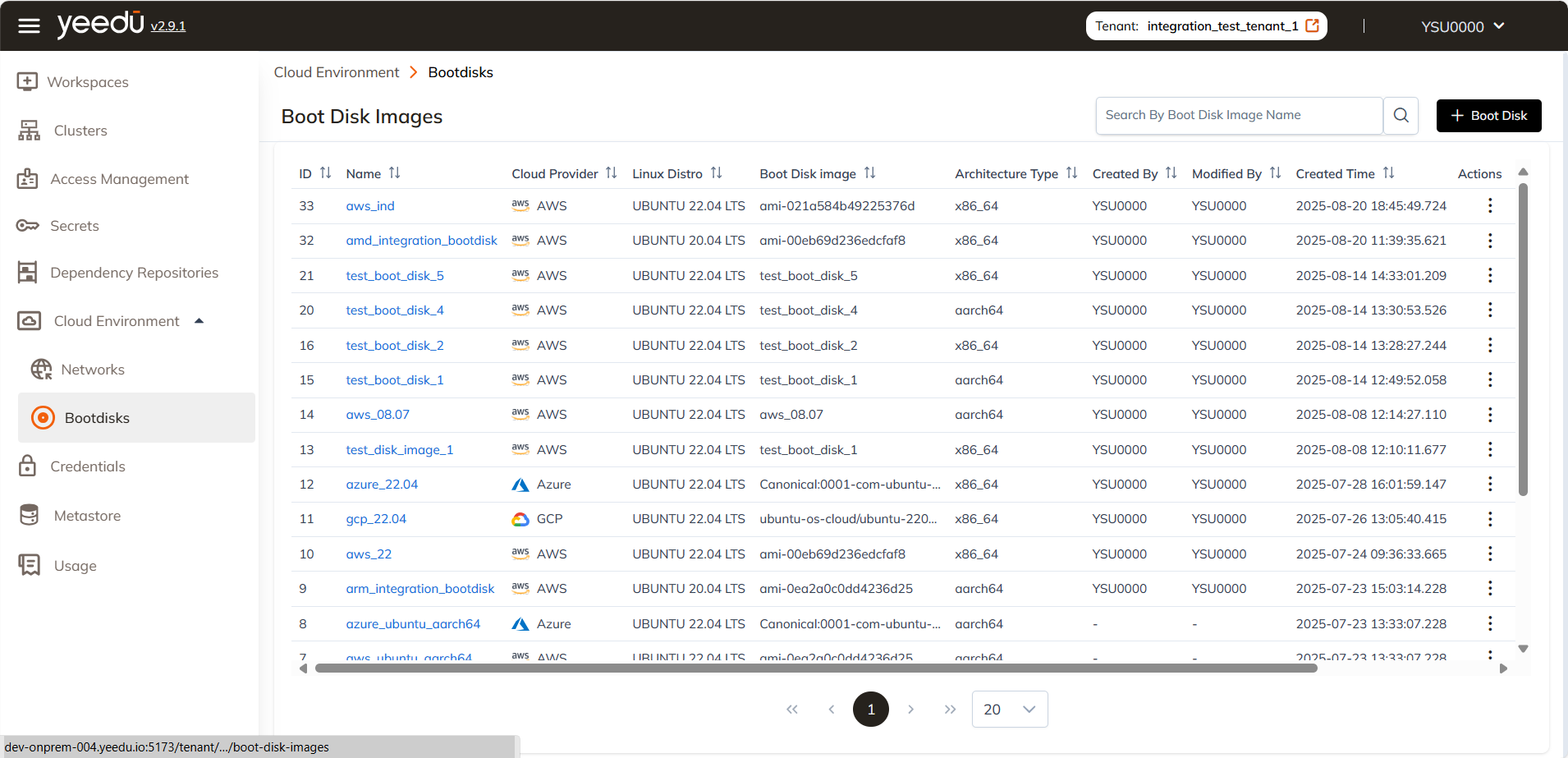Open the amd_integration_bootdisk link
Screen dimensions: 1568x758
[421, 241]
